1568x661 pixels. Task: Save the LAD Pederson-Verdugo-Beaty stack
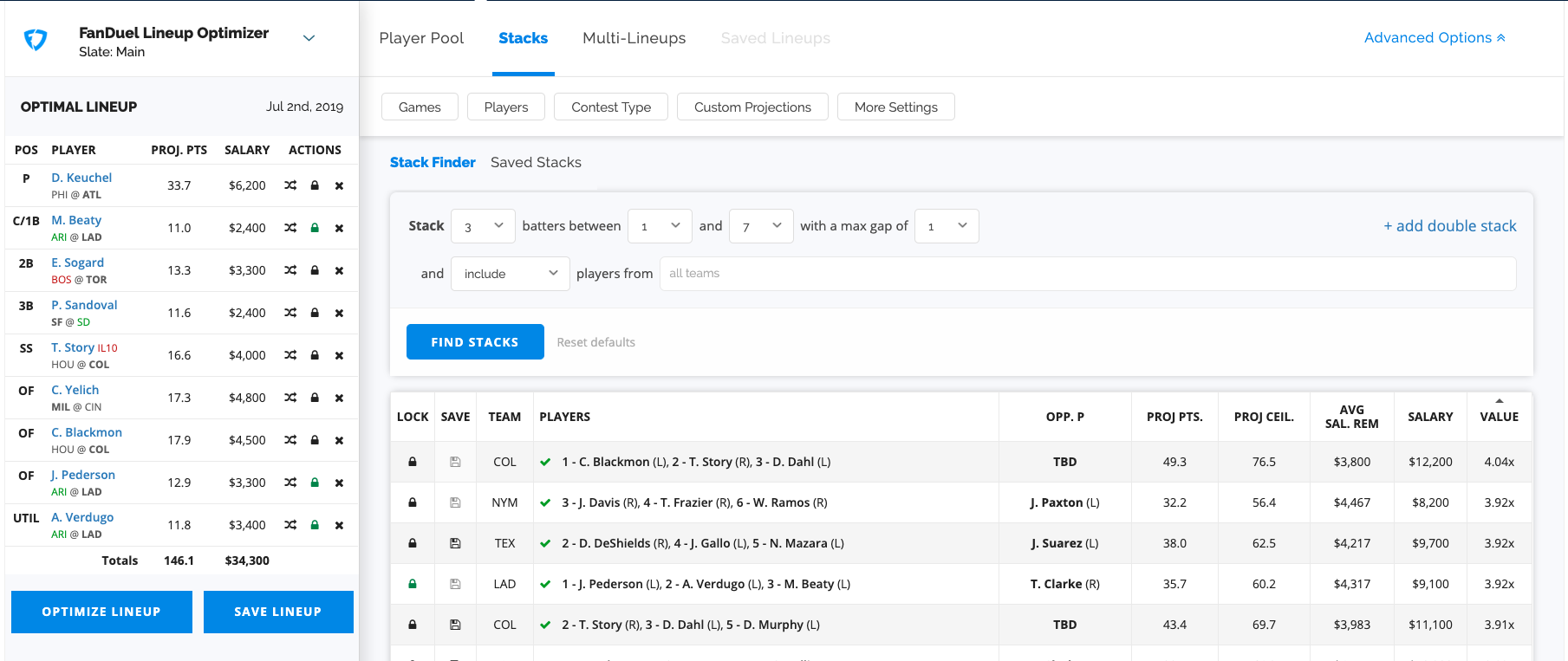point(455,584)
